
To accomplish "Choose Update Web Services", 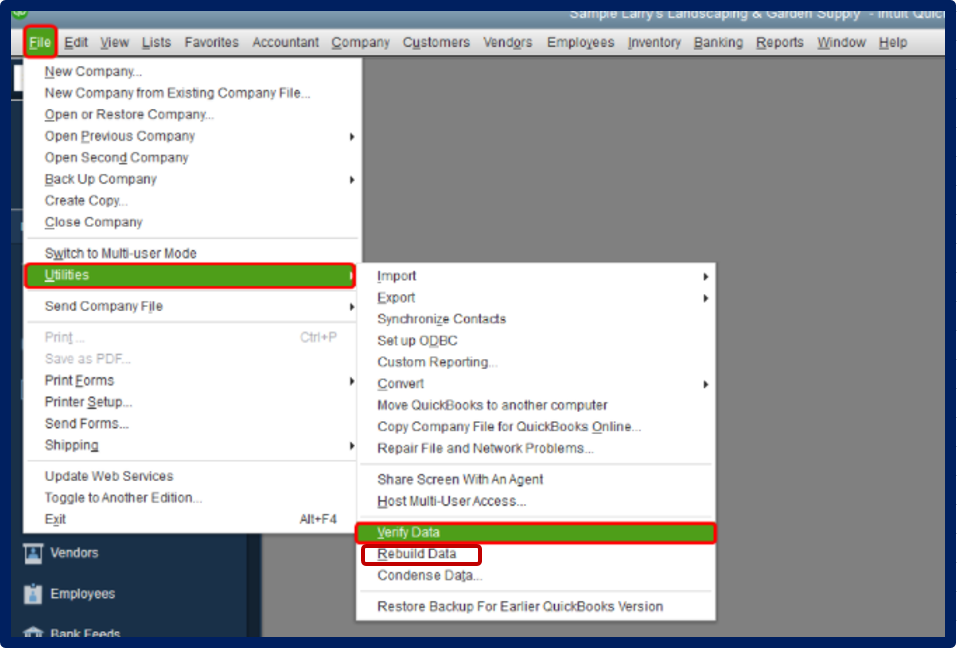I will [x=190, y=476].
